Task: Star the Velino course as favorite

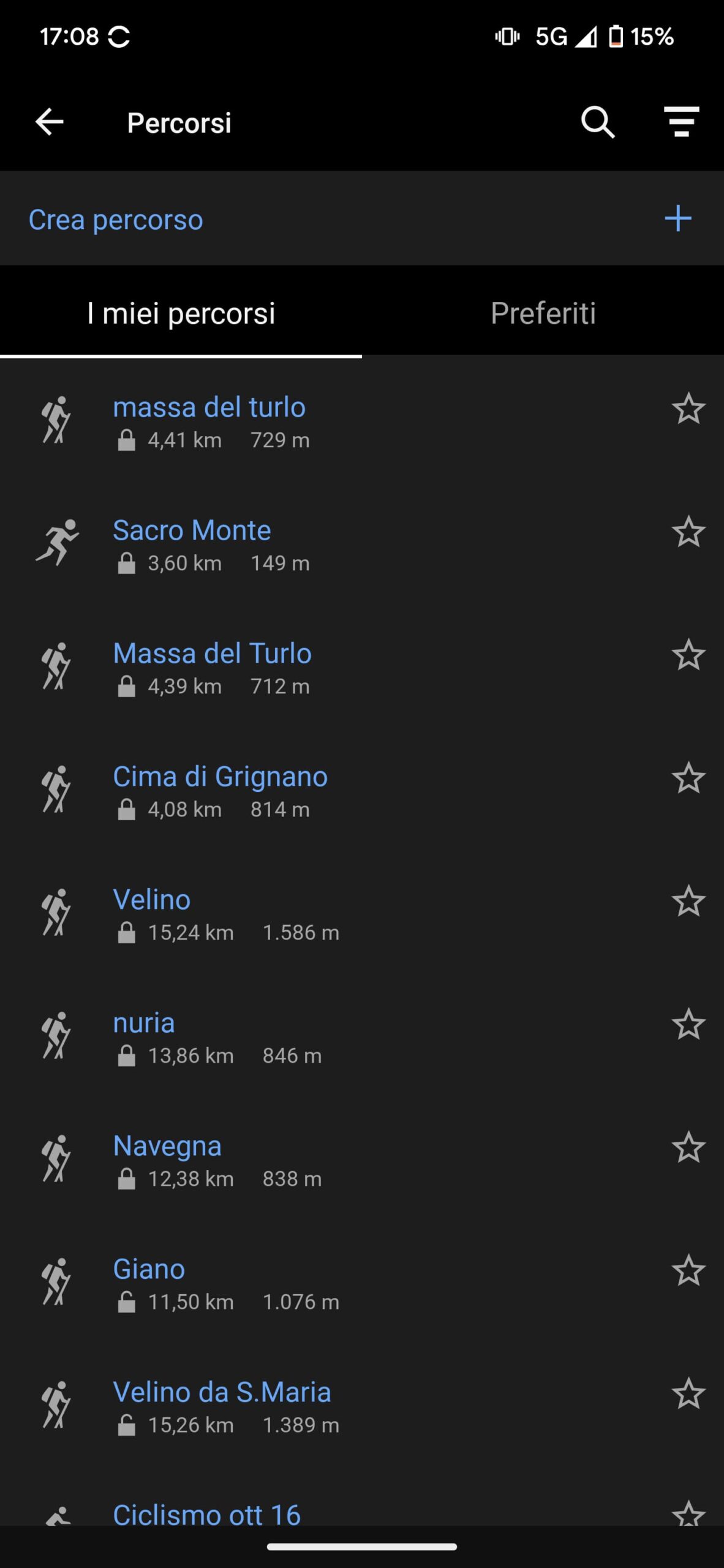Action: click(x=688, y=901)
